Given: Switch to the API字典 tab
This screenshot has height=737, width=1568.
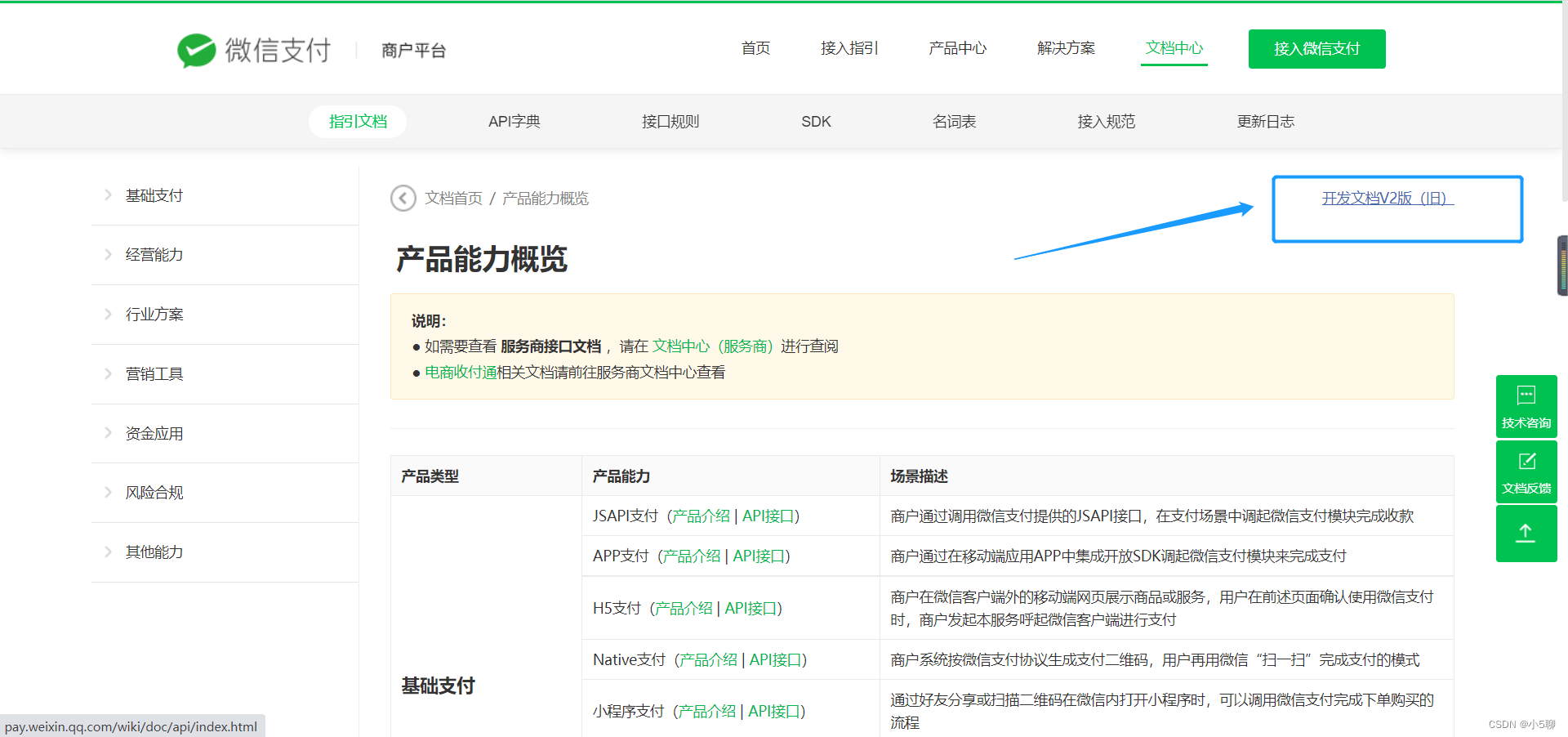Looking at the screenshot, I should point(514,122).
